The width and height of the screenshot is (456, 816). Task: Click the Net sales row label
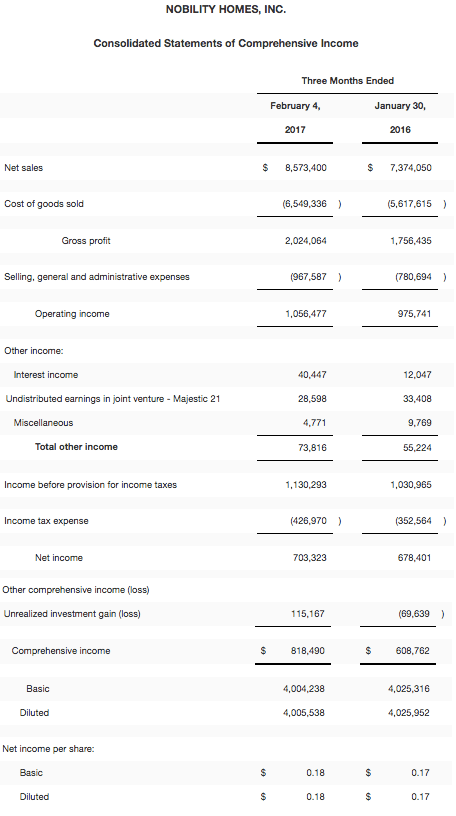coord(23,168)
